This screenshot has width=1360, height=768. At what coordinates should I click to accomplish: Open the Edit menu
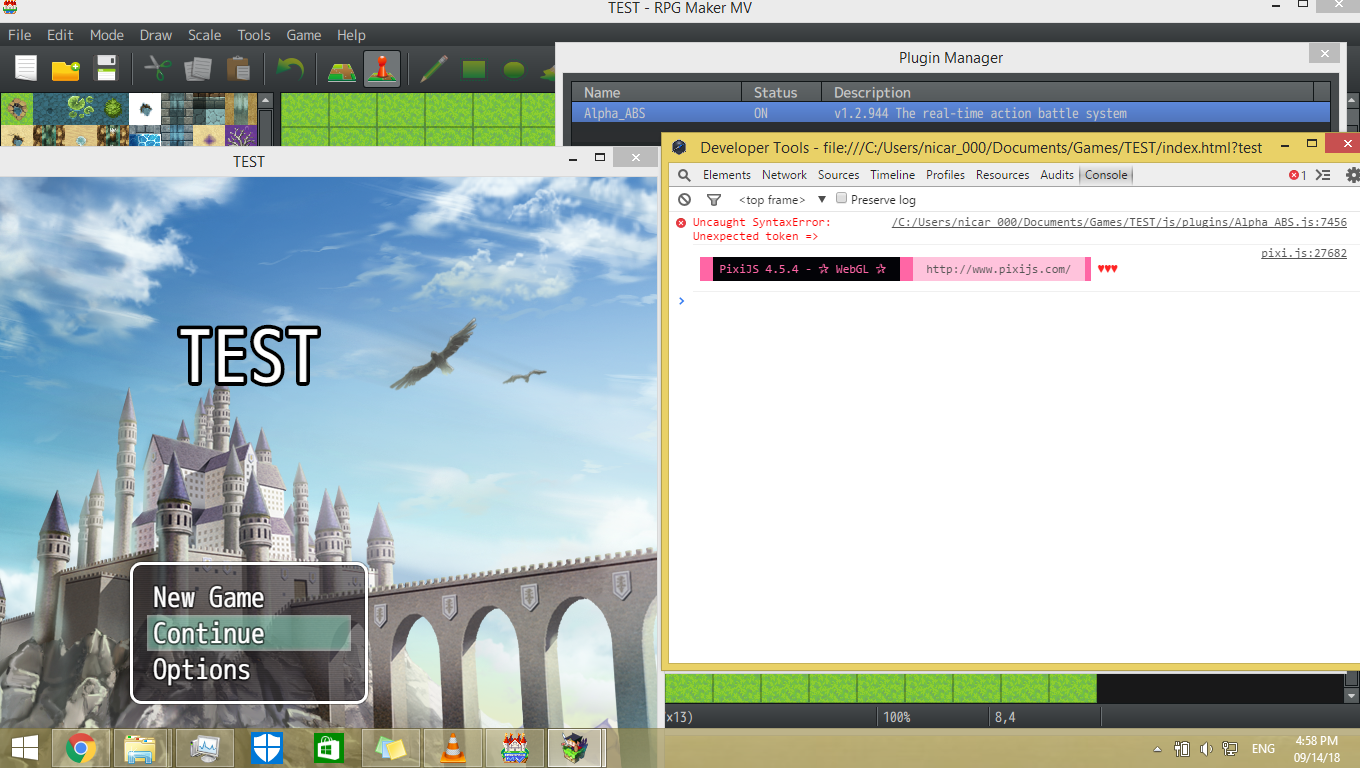tap(60, 35)
